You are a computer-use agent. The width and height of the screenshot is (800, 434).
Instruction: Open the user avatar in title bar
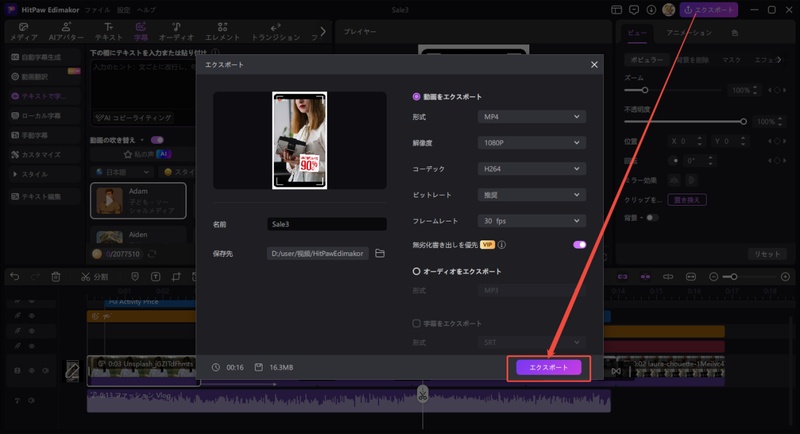click(668, 10)
